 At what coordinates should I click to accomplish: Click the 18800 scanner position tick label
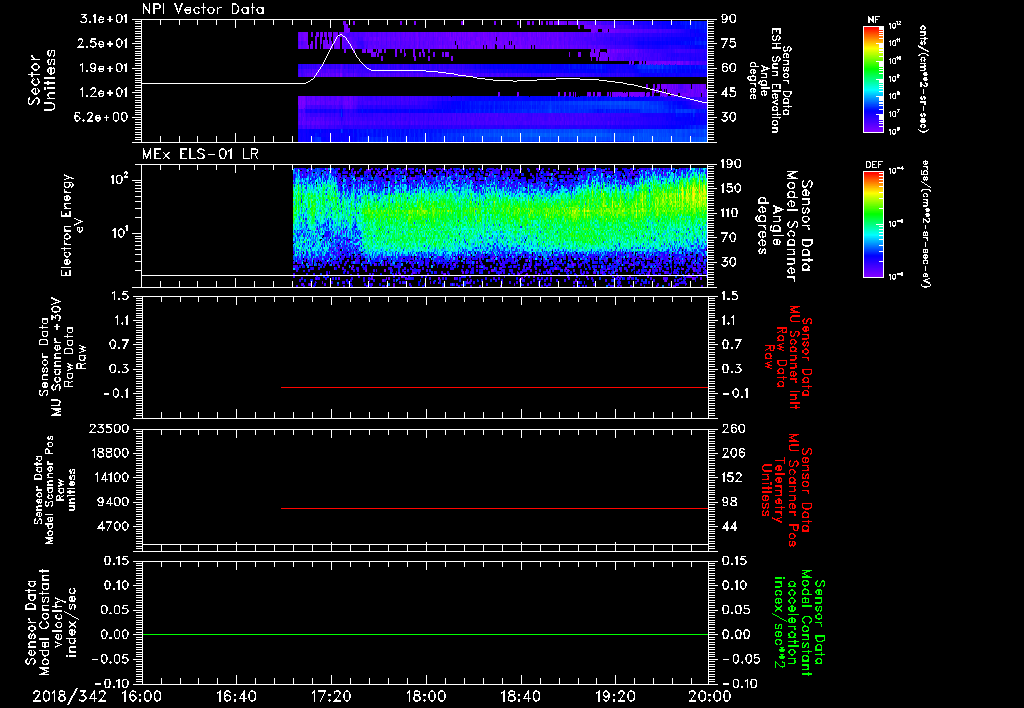pos(108,453)
